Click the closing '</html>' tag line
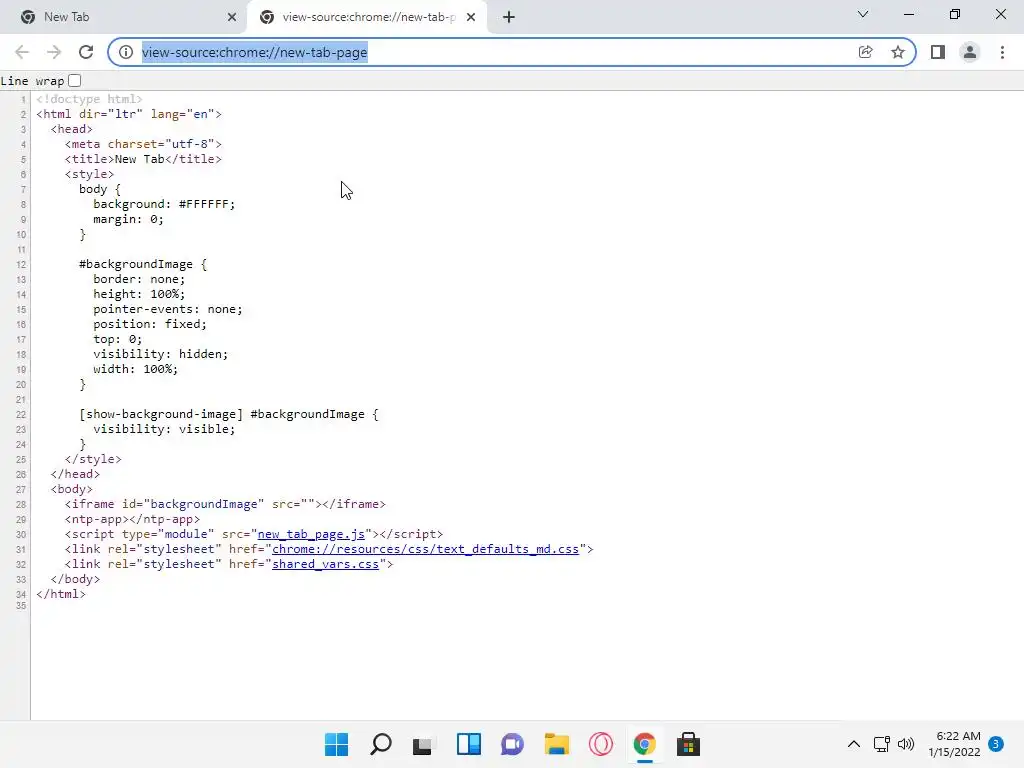Screen dimensions: 1024x768 [x=61, y=594]
